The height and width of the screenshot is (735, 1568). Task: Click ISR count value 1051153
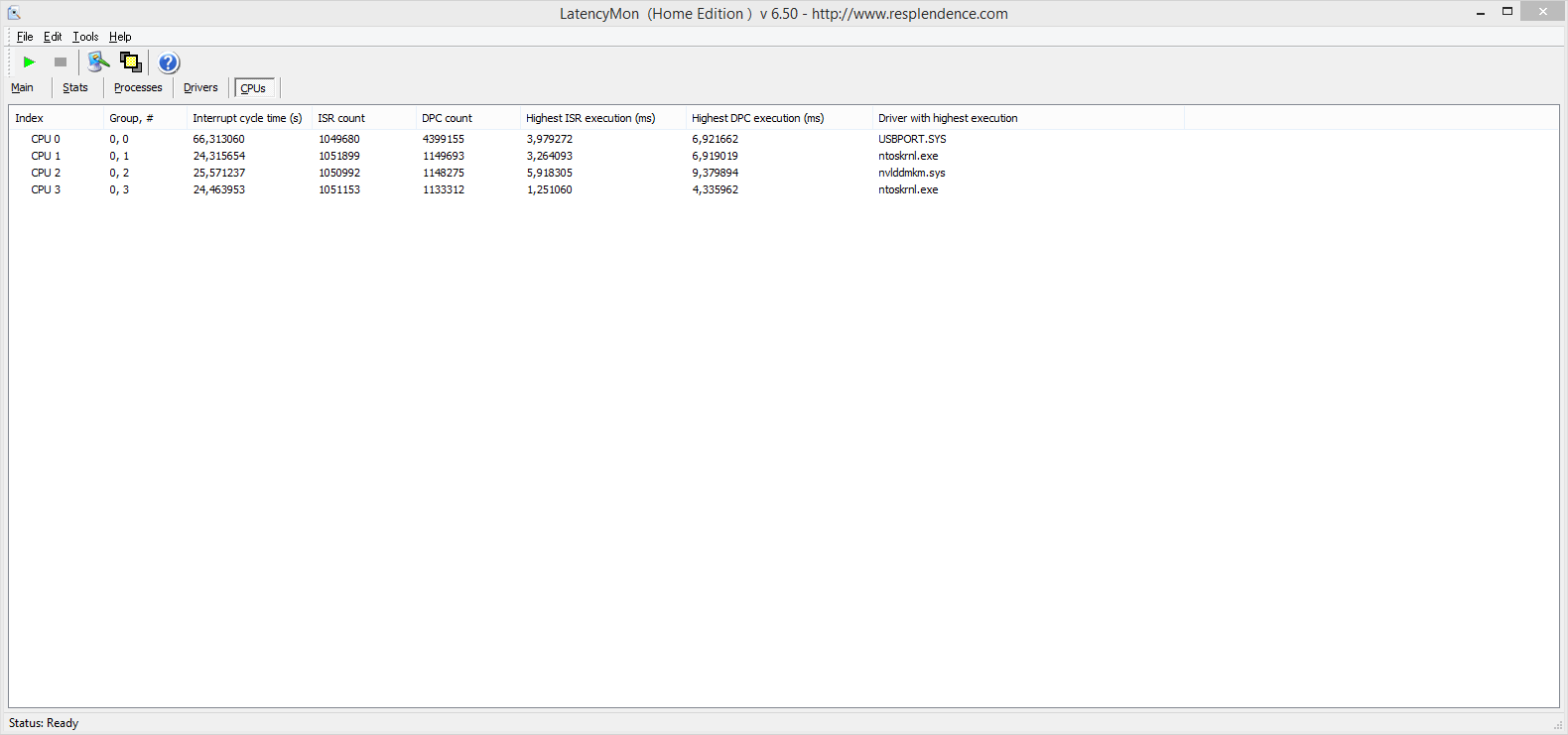pyautogui.click(x=339, y=189)
